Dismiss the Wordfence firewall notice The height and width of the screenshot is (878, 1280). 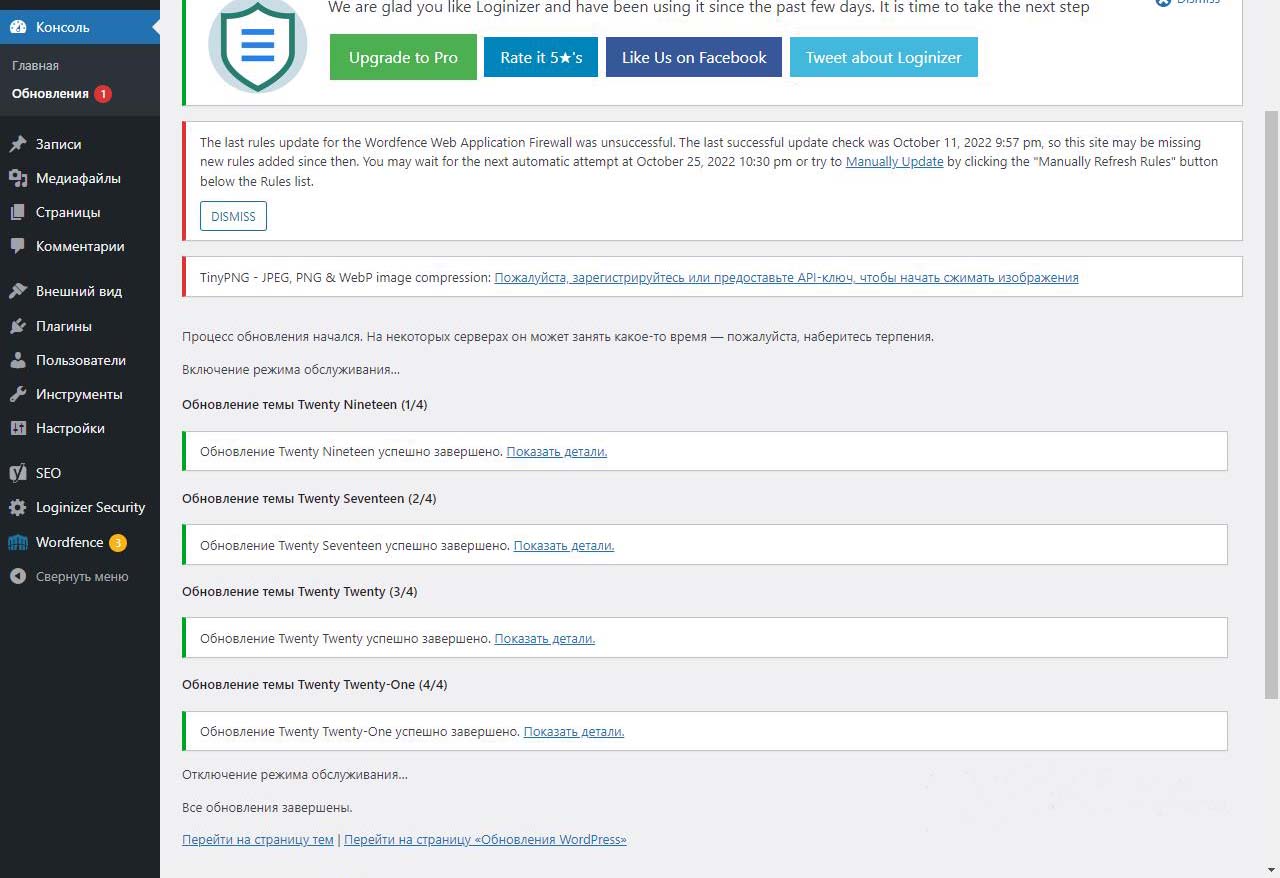[x=233, y=217]
